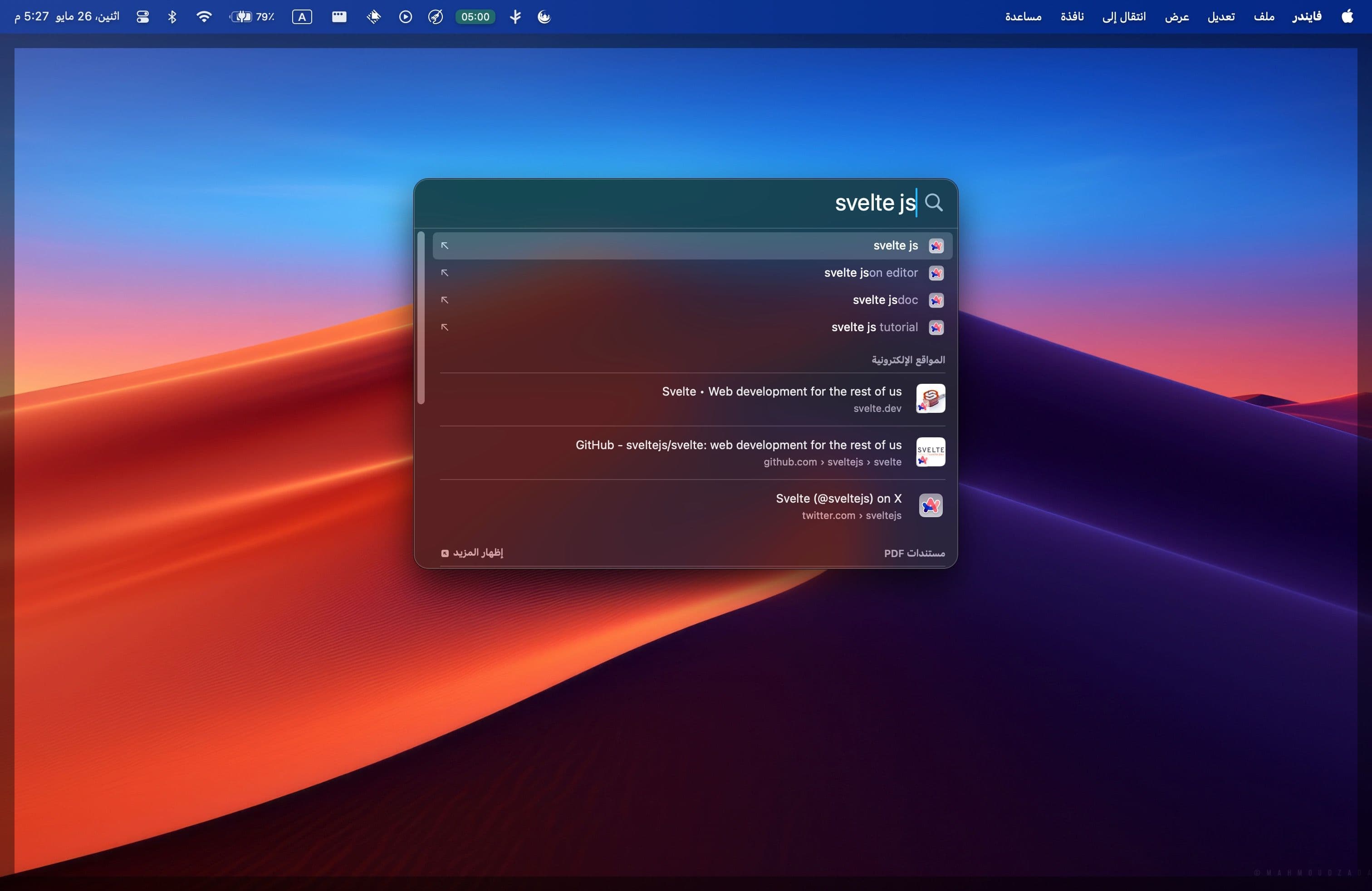Click the GitHub Svelte result thumbnail

[931, 452]
